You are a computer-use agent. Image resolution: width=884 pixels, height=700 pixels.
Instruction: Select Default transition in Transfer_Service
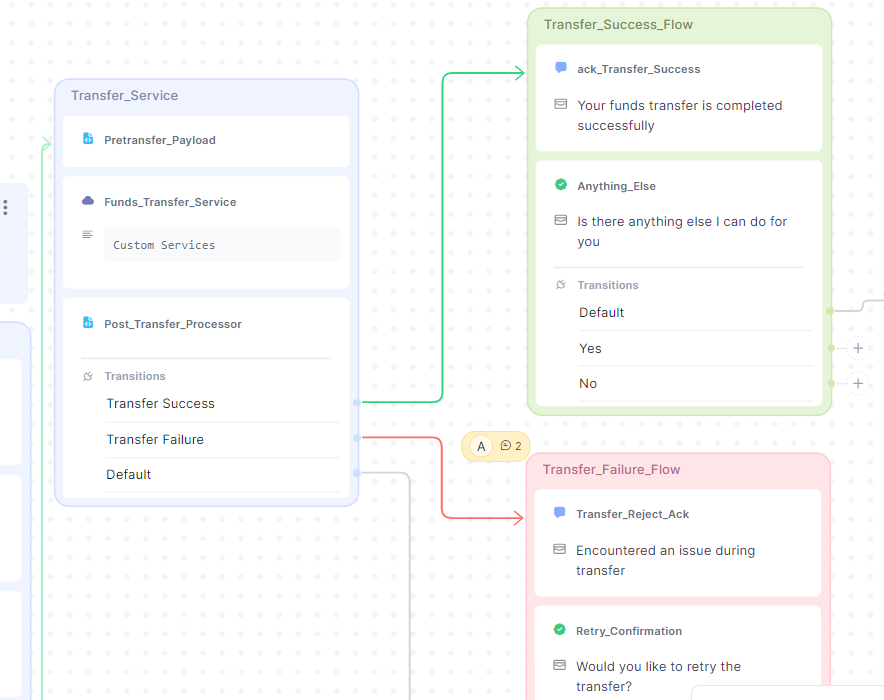(x=129, y=475)
